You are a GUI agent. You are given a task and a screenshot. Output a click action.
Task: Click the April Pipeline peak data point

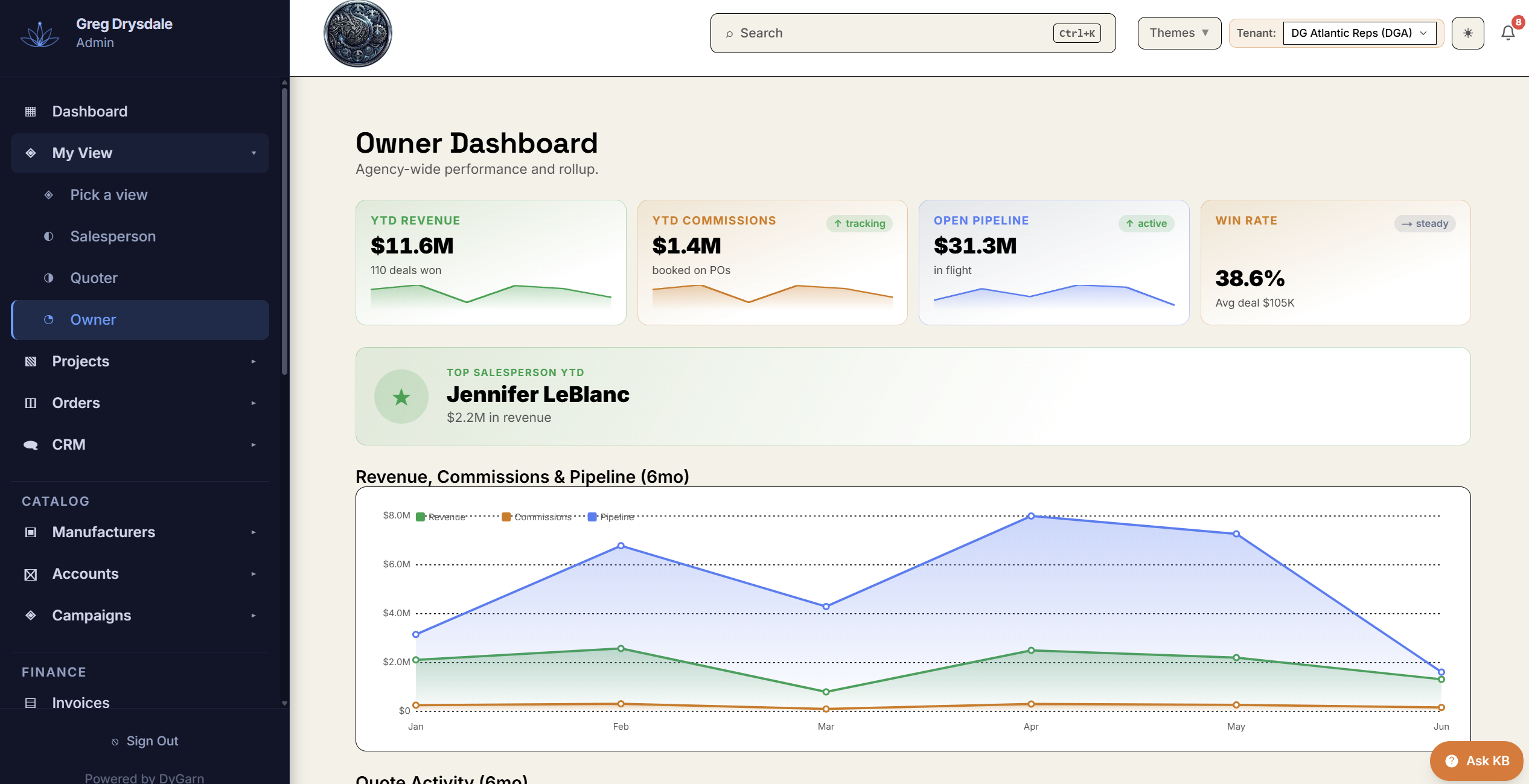coord(1031,516)
